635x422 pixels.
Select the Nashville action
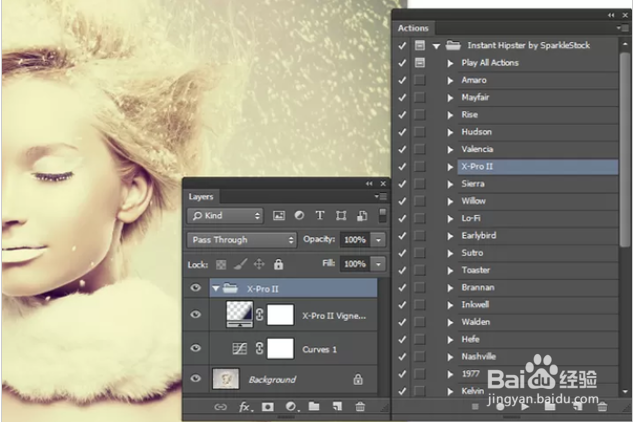537,356
